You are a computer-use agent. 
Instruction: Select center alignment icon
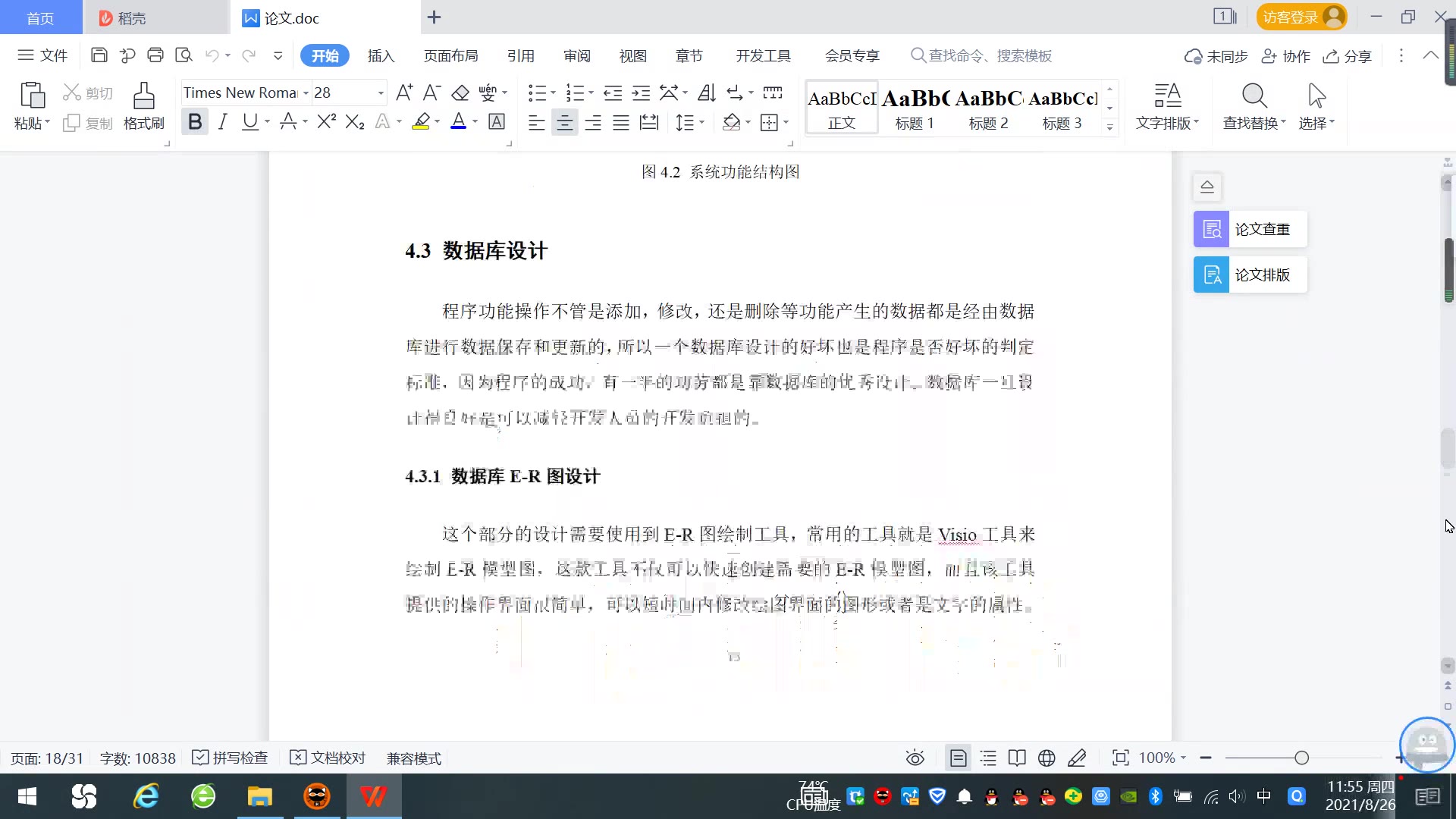click(x=564, y=123)
